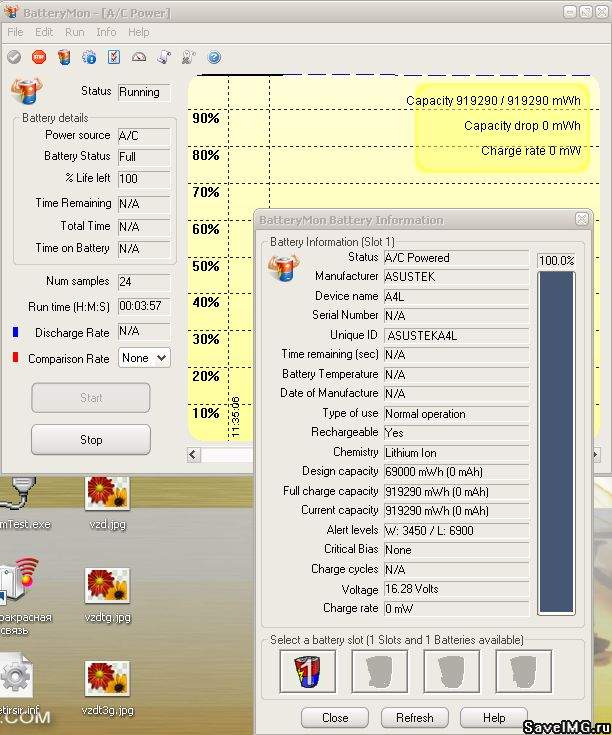Open the Help menu

(x=138, y=32)
